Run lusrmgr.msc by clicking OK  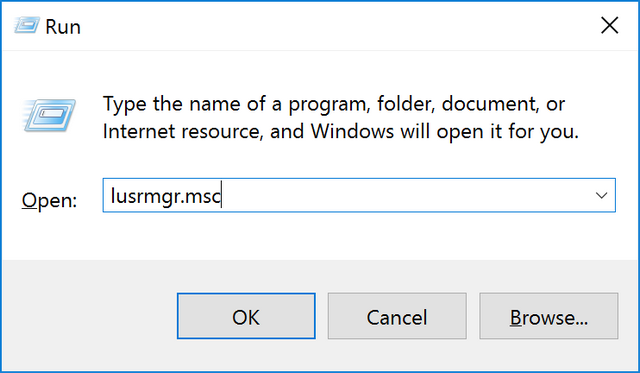tap(246, 316)
